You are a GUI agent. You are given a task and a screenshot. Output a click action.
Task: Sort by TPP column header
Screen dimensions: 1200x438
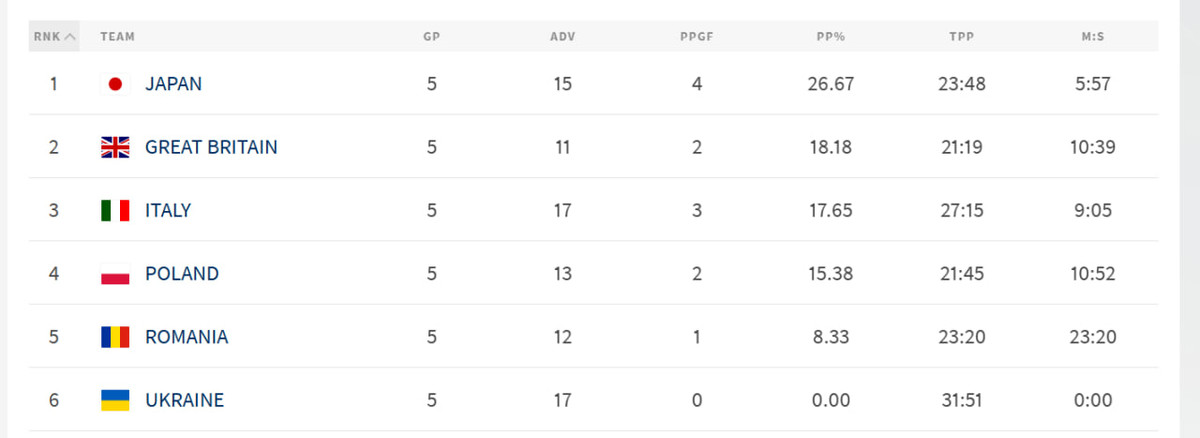coord(961,37)
